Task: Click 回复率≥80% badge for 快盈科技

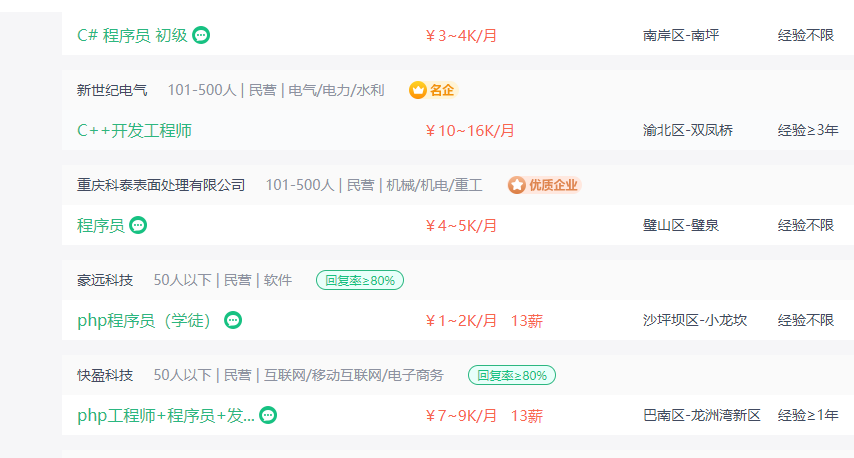Action: (512, 375)
